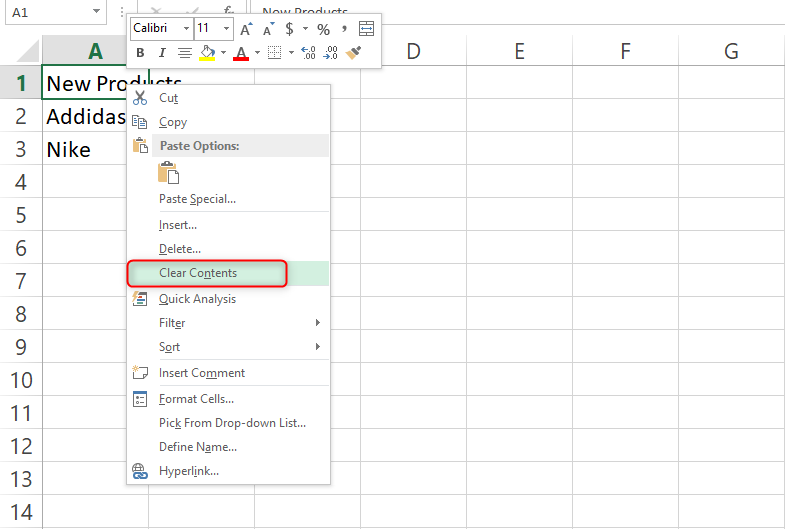This screenshot has height=529, width=785.
Task: Open Format Cells... dialog
Action: [x=229, y=399]
